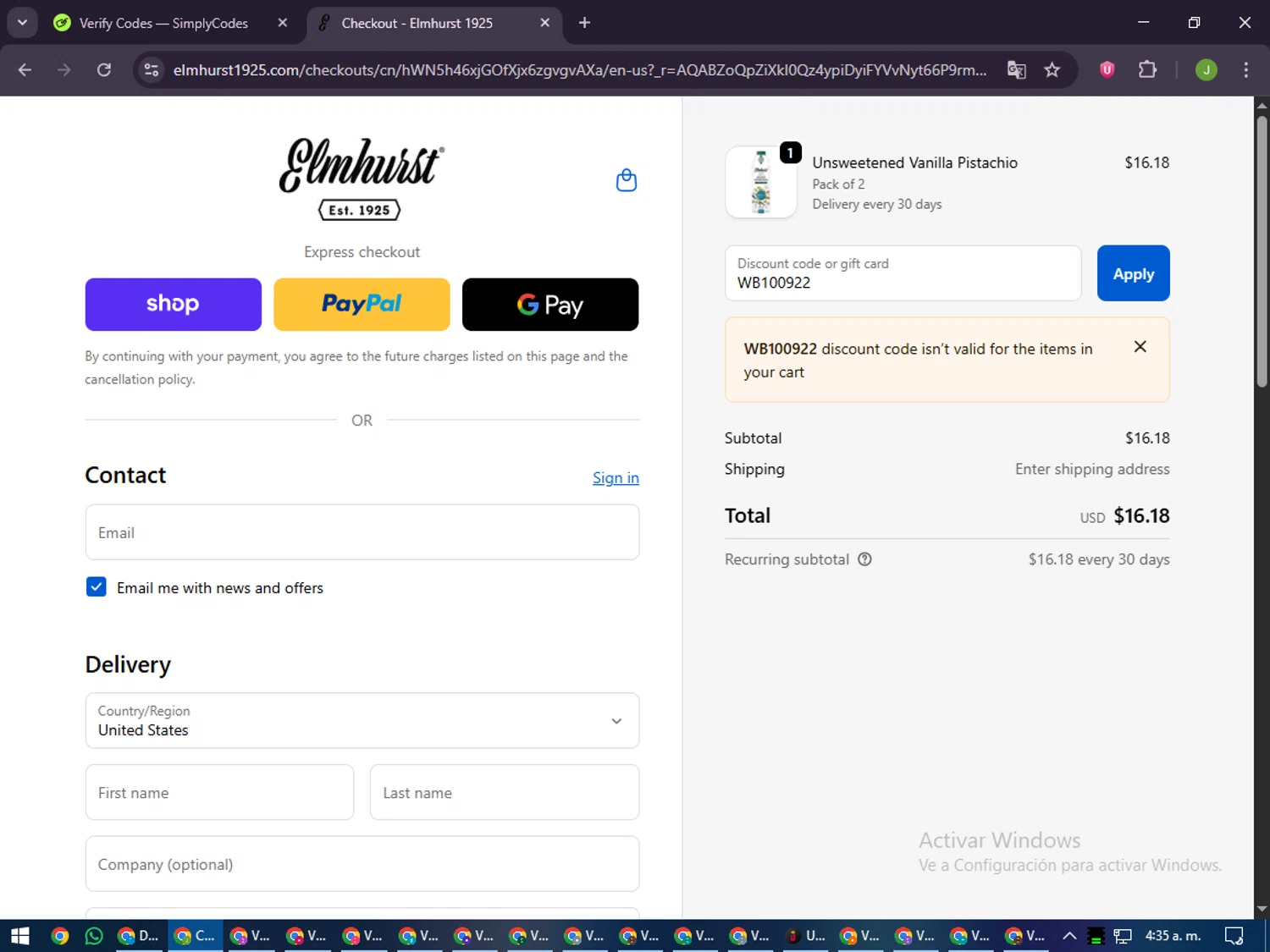Focus the Last name field
The height and width of the screenshot is (952, 1270).
(505, 793)
